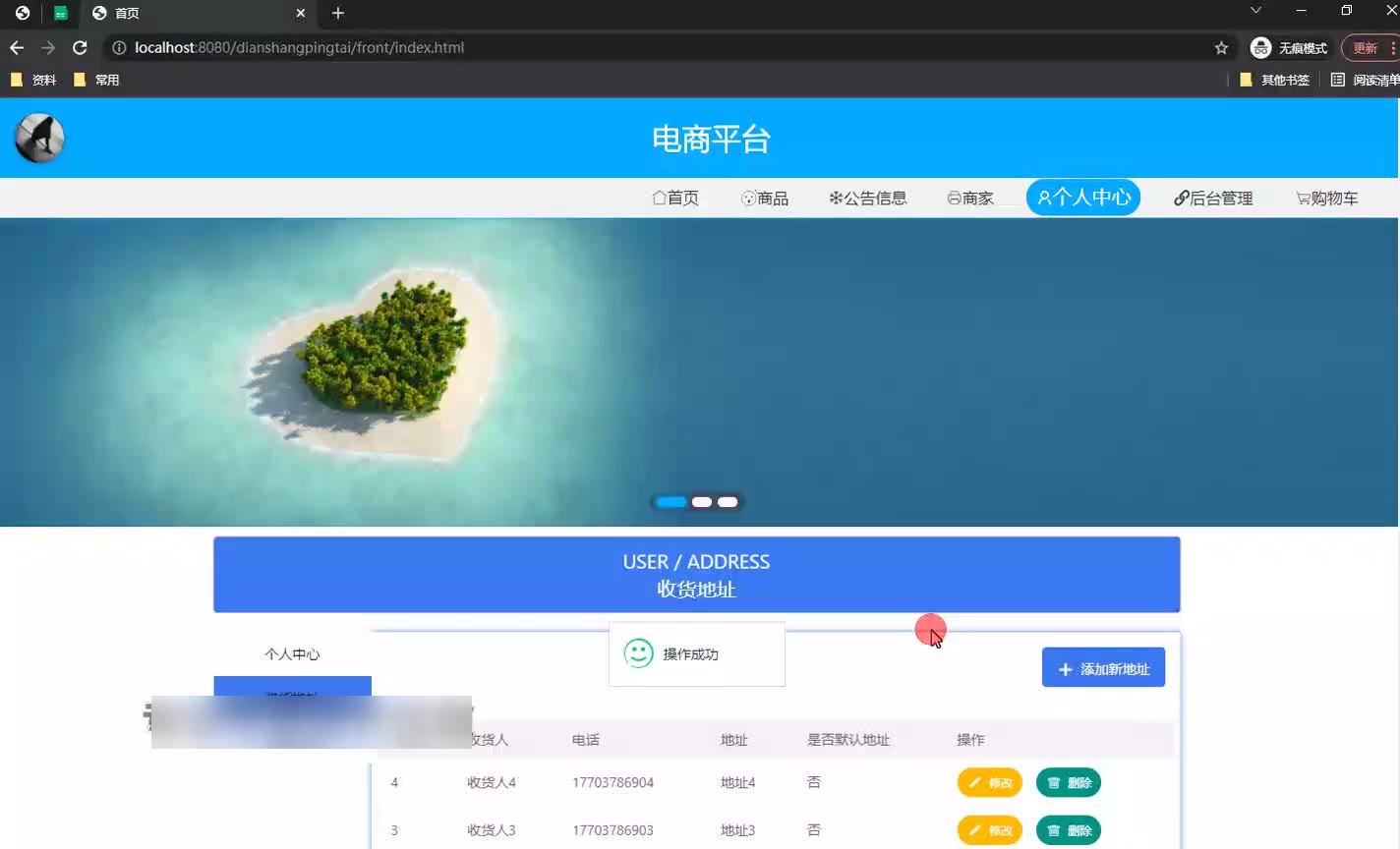Go forward in browser history
This screenshot has height=849, width=1400.
pyautogui.click(x=48, y=47)
